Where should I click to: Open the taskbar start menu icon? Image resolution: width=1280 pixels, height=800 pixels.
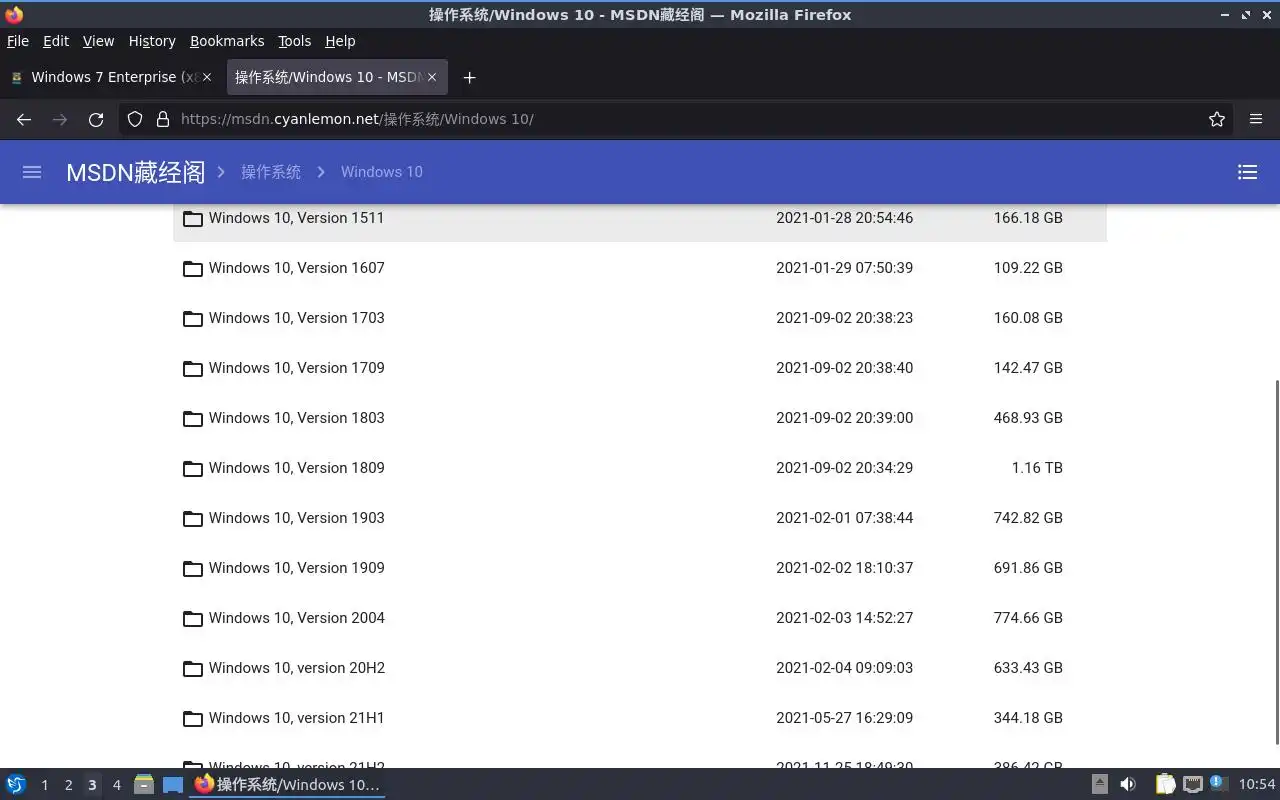(x=16, y=785)
